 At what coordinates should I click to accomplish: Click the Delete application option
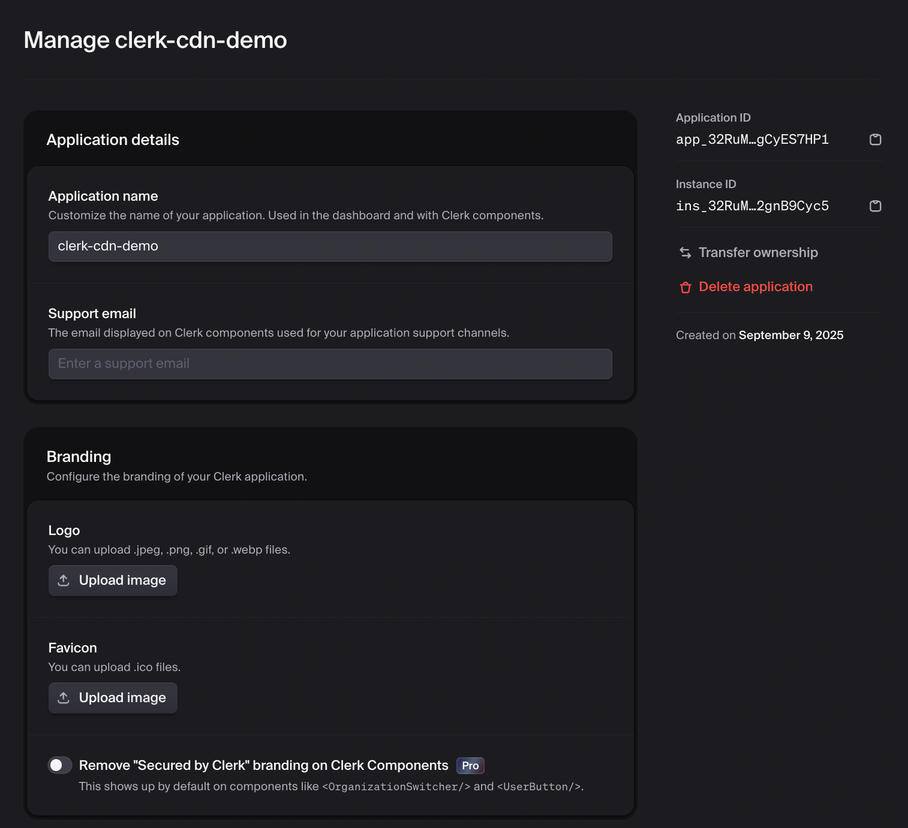pyautogui.click(x=754, y=287)
